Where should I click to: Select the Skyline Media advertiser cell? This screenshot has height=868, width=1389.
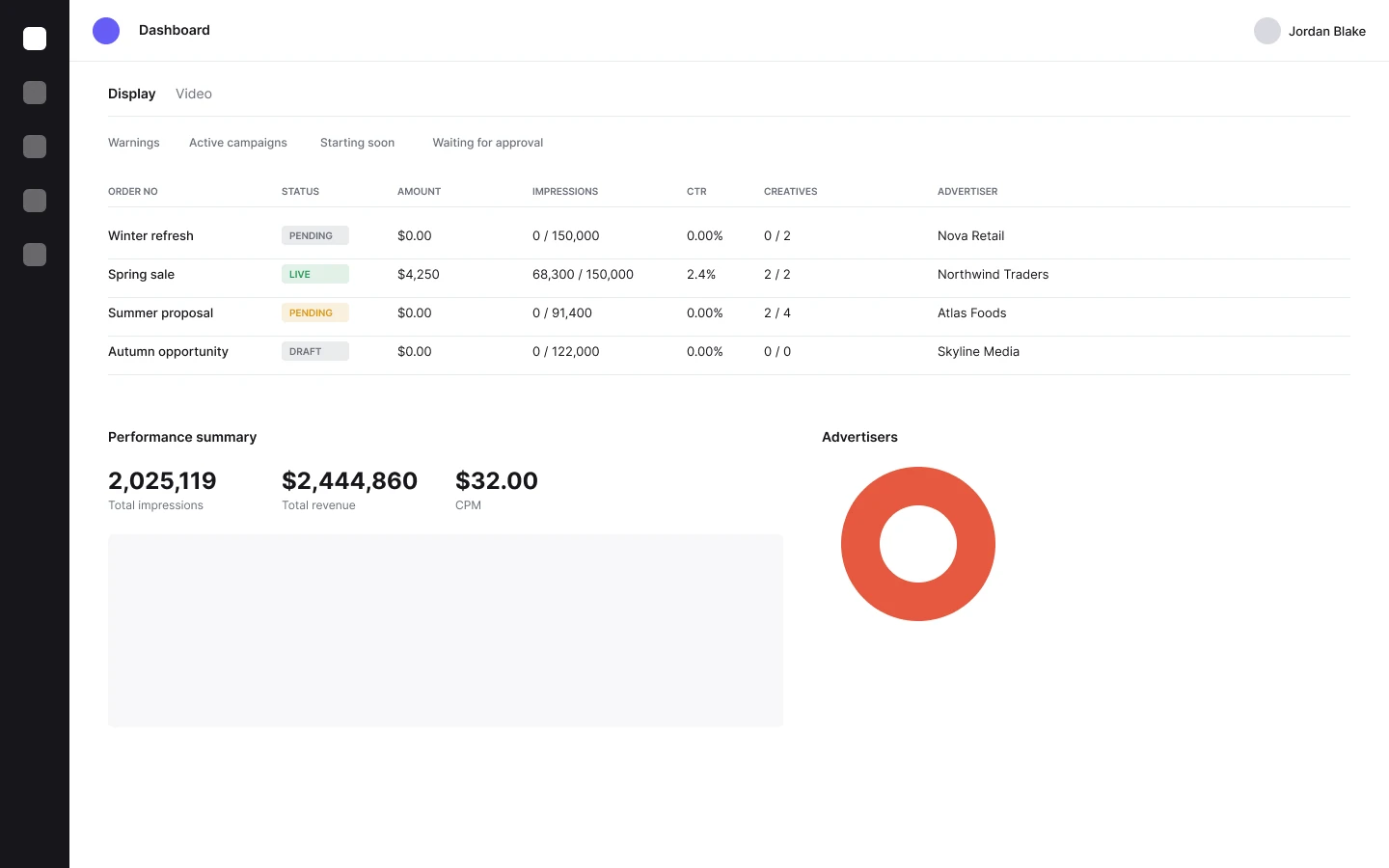click(x=979, y=351)
